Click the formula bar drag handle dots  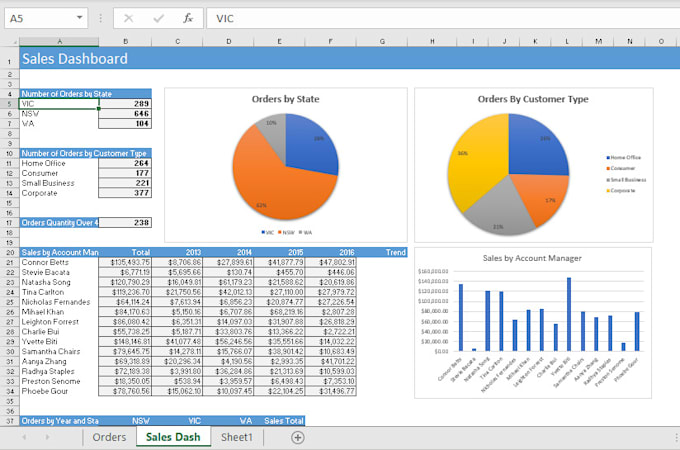coord(101,18)
